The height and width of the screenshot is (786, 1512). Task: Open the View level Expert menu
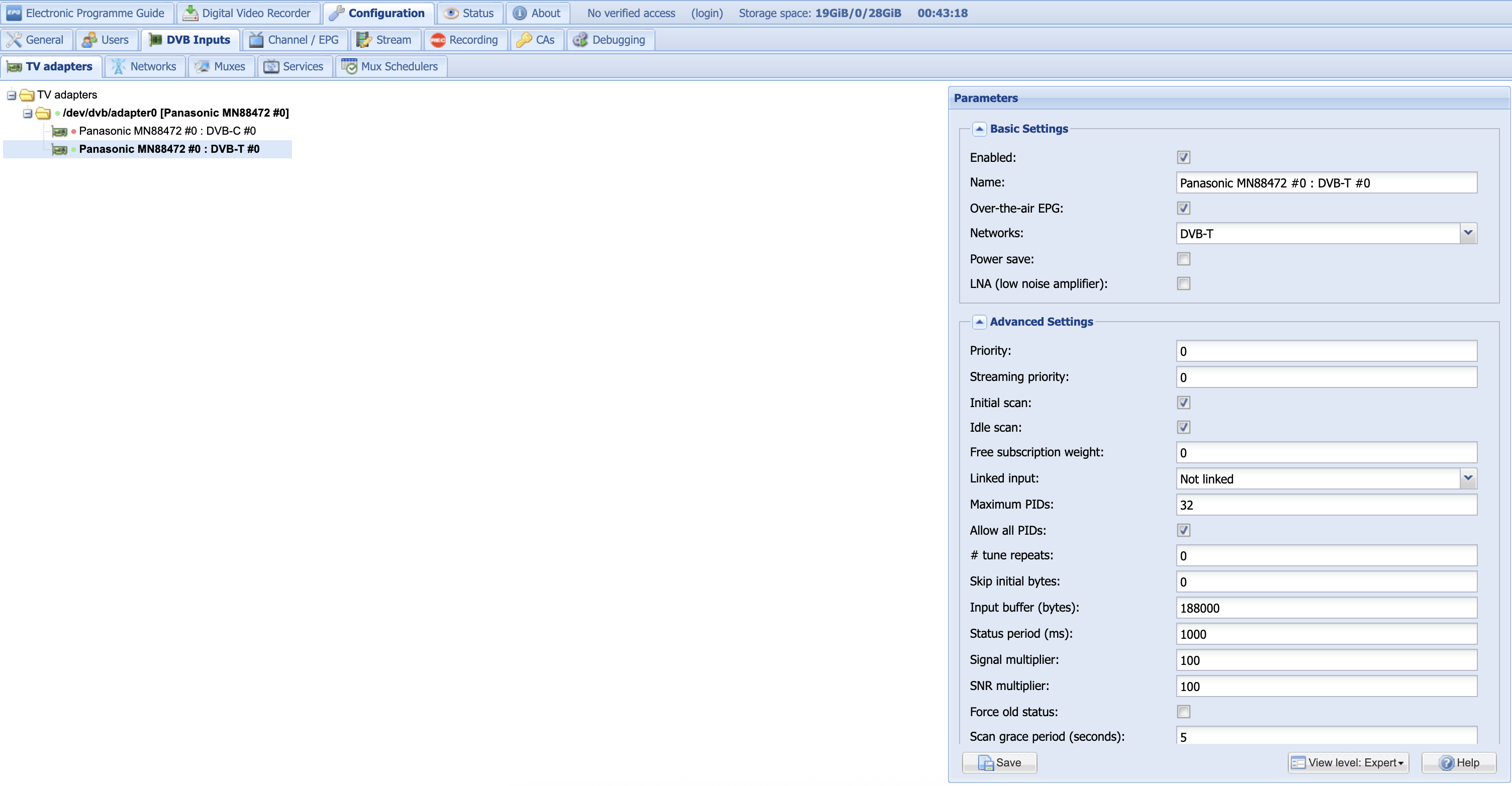pos(1348,762)
